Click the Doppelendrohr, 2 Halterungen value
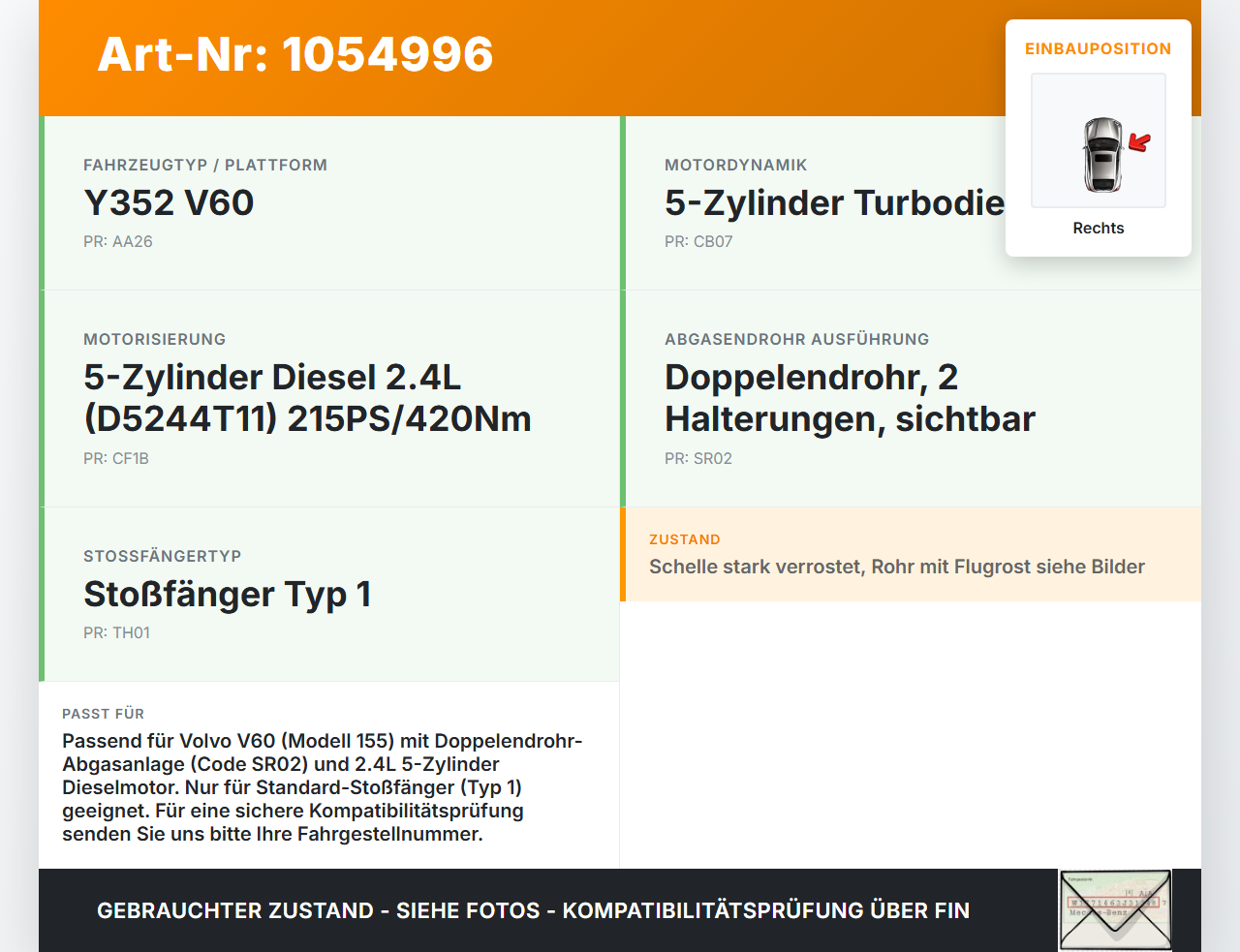The width and height of the screenshot is (1240, 952). click(x=850, y=397)
